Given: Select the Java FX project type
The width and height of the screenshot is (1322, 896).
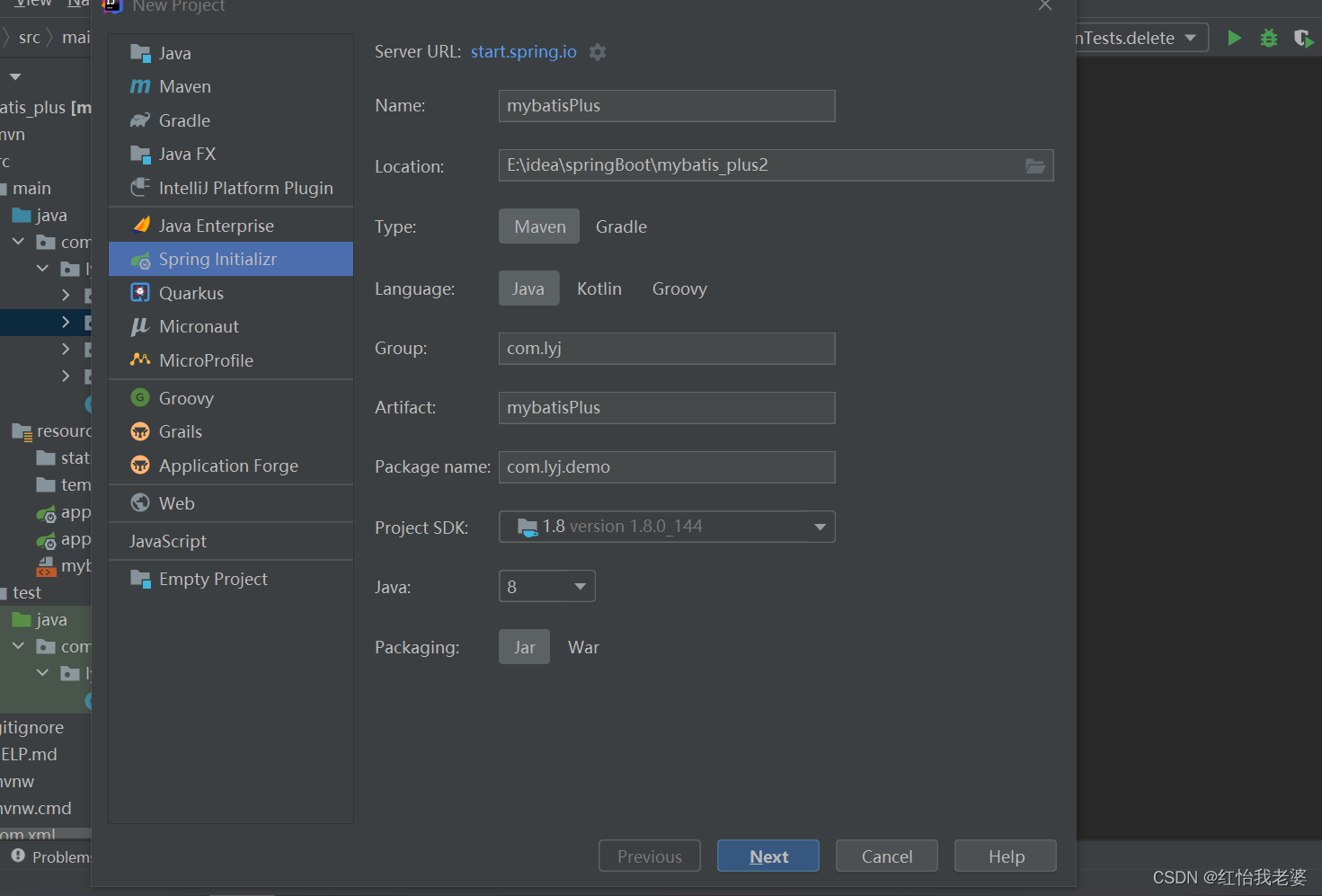Looking at the screenshot, I should tap(231, 154).
